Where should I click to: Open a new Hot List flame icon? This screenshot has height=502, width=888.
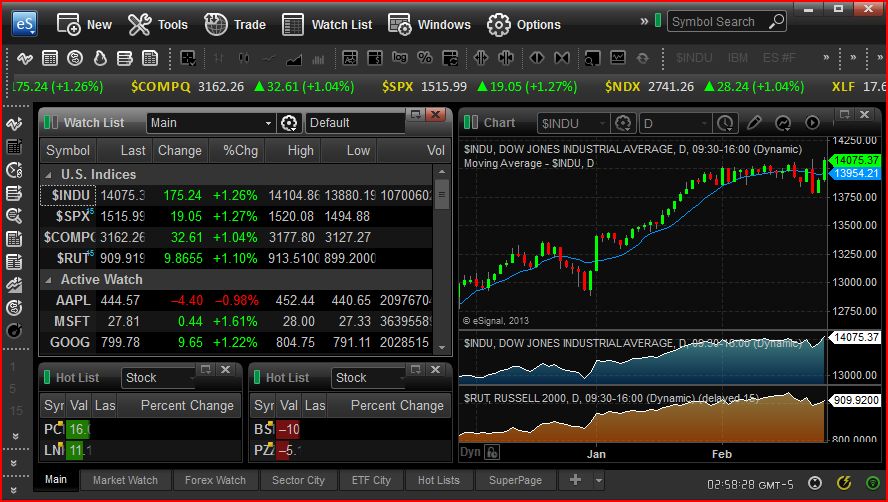point(100,58)
